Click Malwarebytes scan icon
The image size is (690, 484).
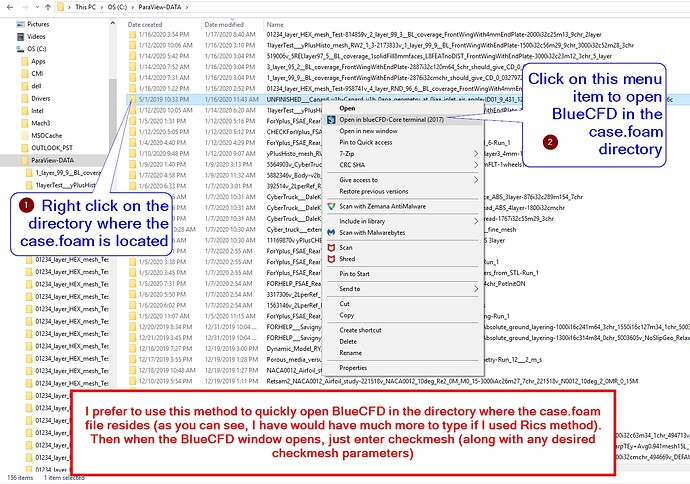[x=331, y=232]
